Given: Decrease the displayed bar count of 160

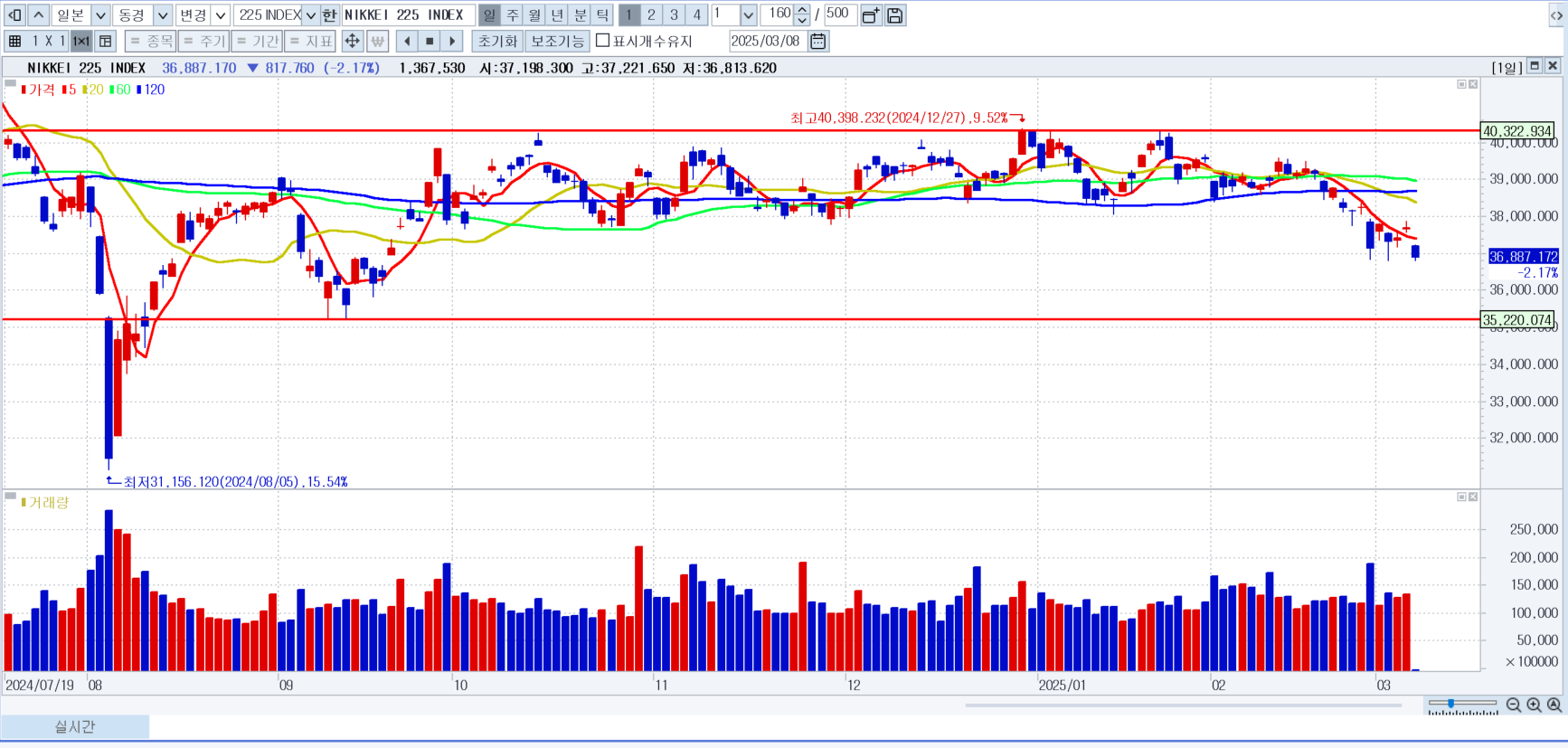Looking at the screenshot, I should tap(802, 21).
